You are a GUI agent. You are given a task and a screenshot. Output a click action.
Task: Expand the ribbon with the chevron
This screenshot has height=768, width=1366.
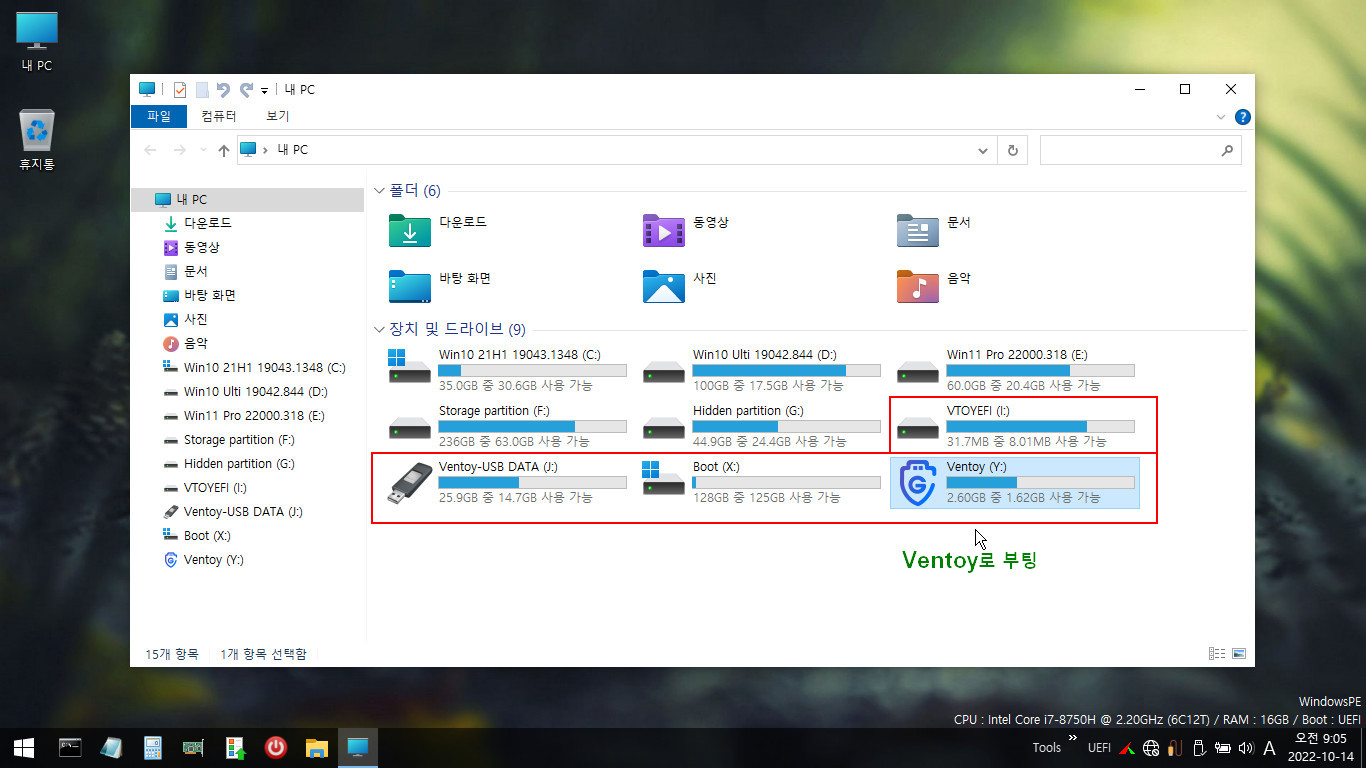coord(1221,117)
